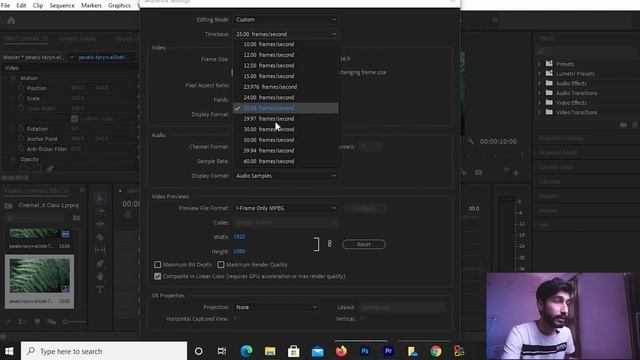Open the Graphics menu

pyautogui.click(x=119, y=5)
